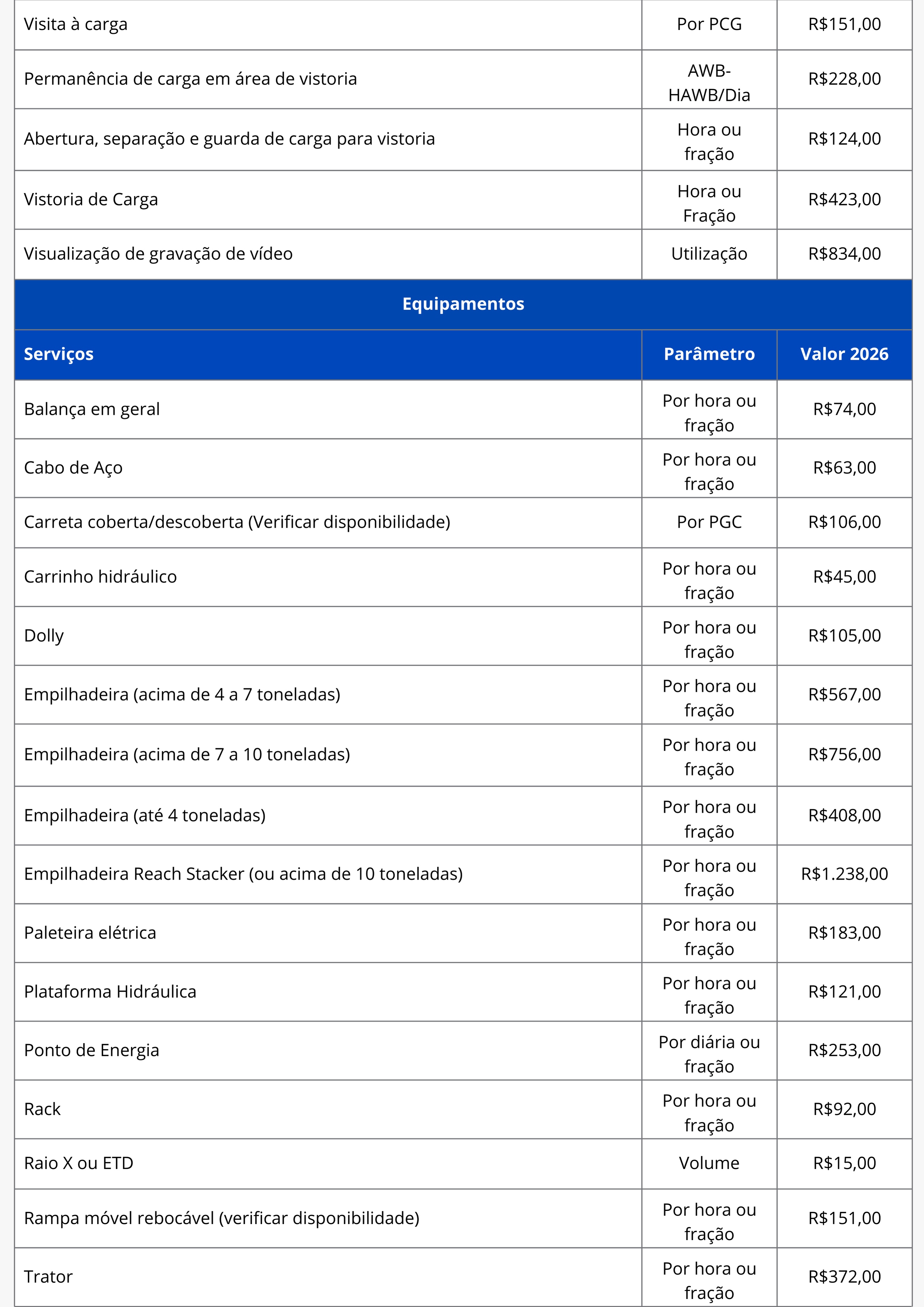Click the Parâmetro column header

pos(709,354)
